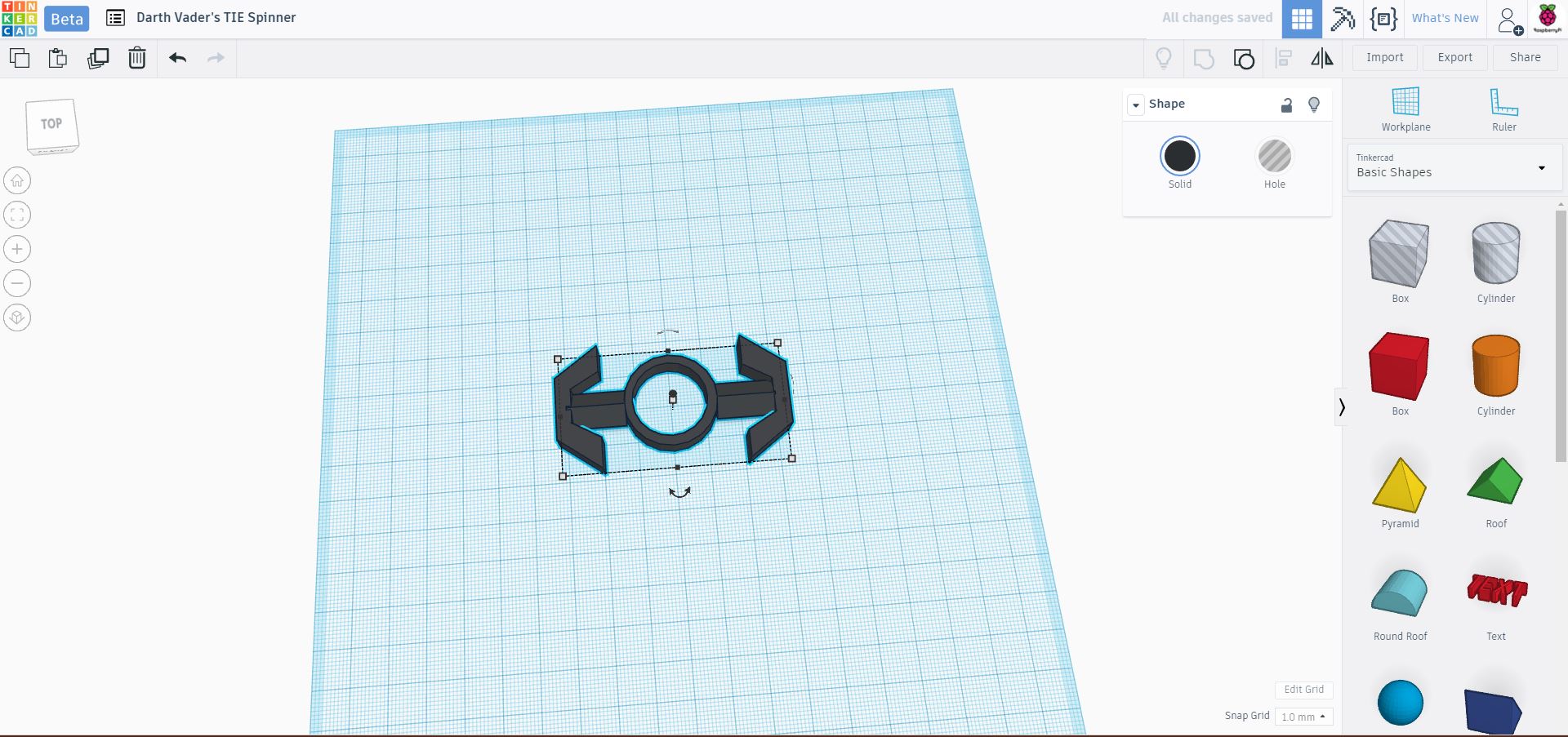Click the Mirror (flip) tool icon
Screen dimensions: 1568x737
(1322, 58)
